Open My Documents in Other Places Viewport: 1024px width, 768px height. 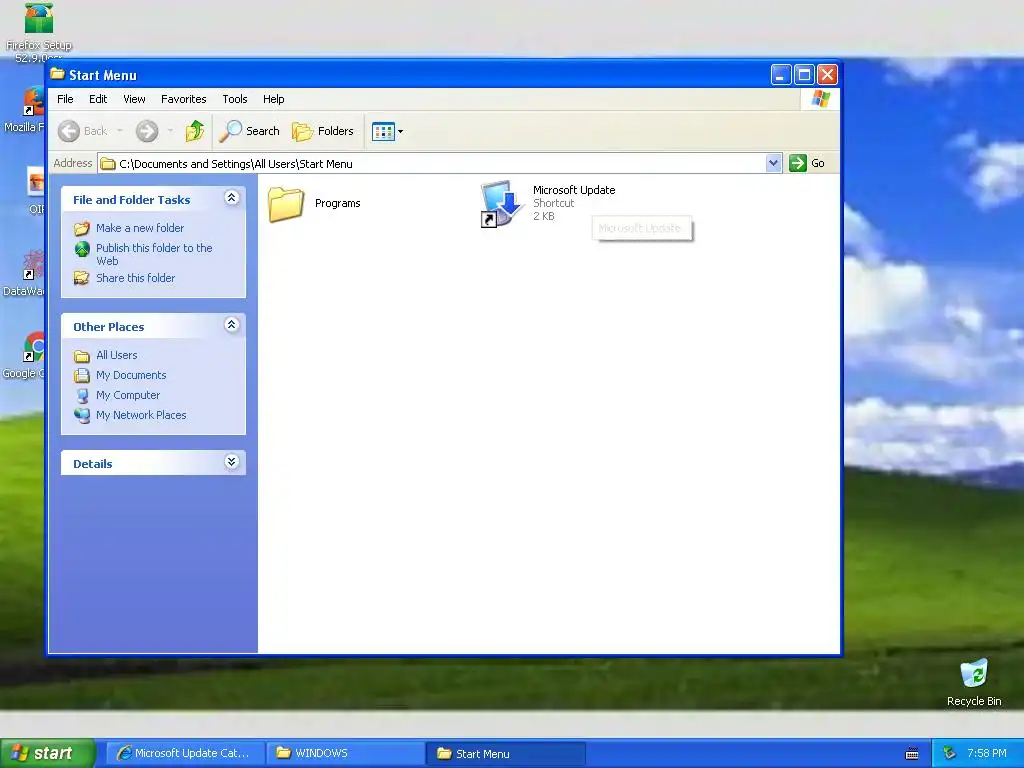click(131, 376)
